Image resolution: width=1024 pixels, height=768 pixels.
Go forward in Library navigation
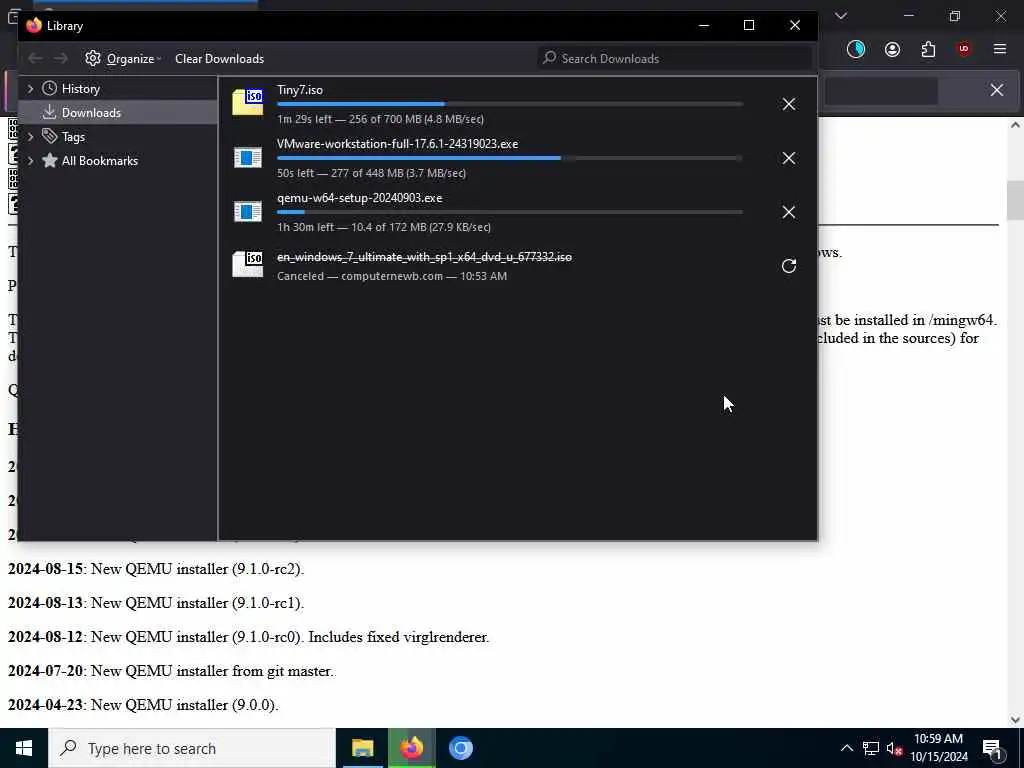tap(61, 59)
